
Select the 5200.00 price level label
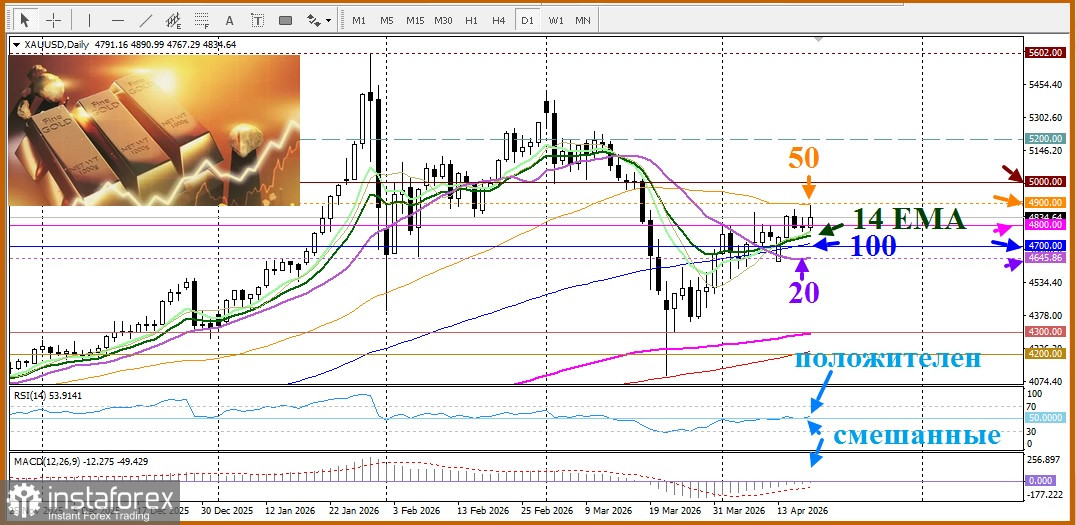pos(1044,139)
